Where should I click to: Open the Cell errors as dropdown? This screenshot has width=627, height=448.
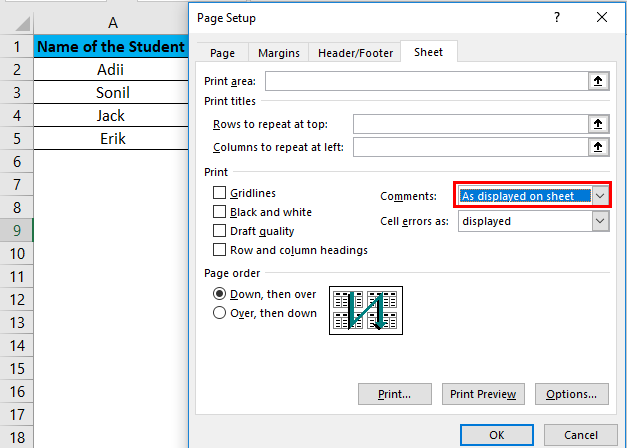pyautogui.click(x=600, y=221)
